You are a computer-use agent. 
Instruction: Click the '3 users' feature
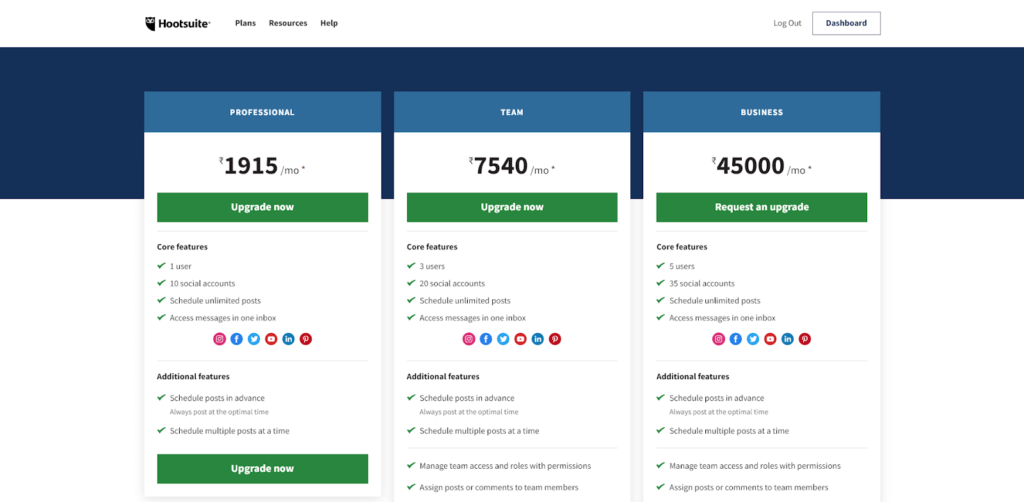[432, 266]
